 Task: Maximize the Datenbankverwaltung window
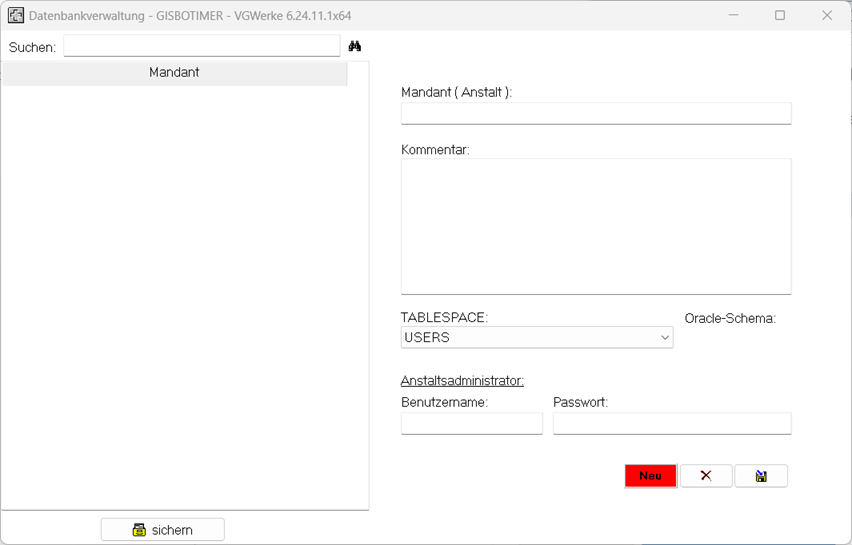click(780, 16)
